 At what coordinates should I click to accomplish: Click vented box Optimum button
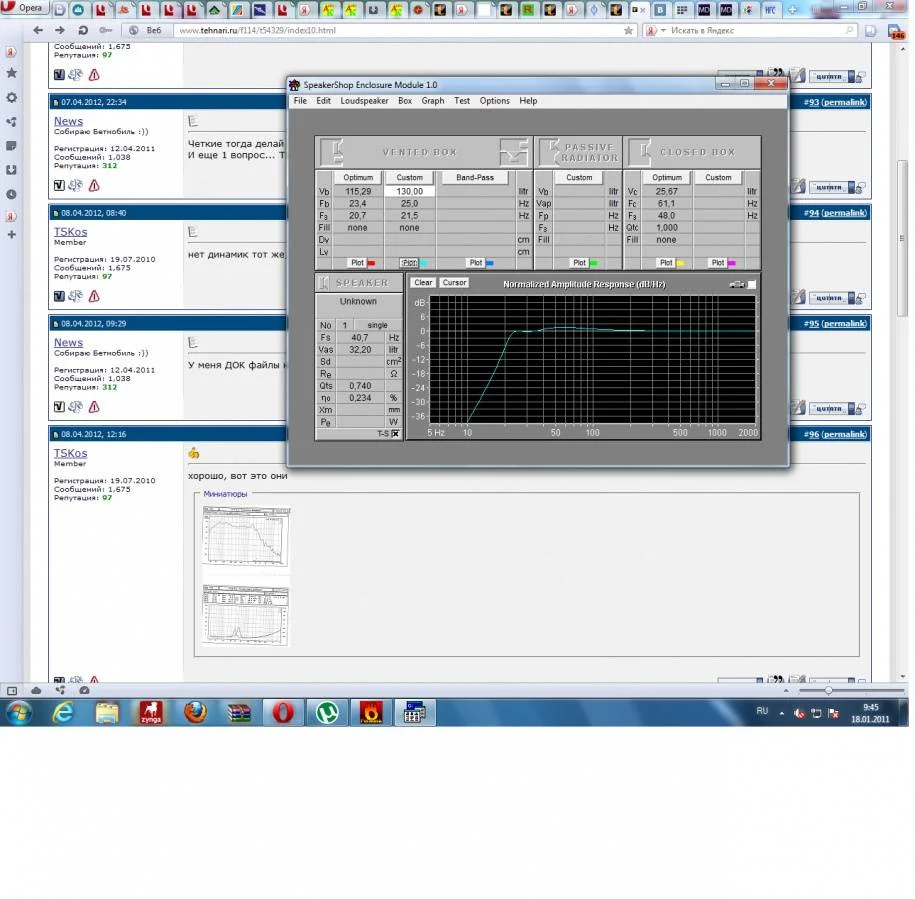coord(358,177)
